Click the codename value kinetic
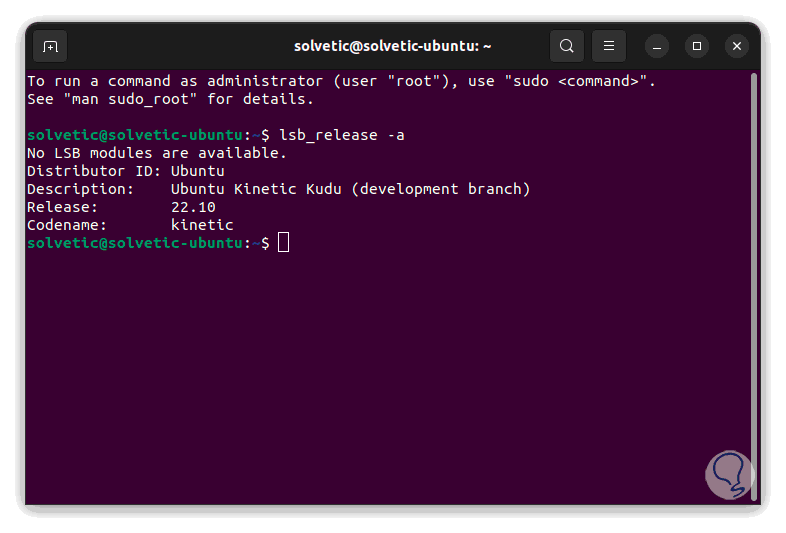This screenshot has height=533, width=786. (x=202, y=225)
